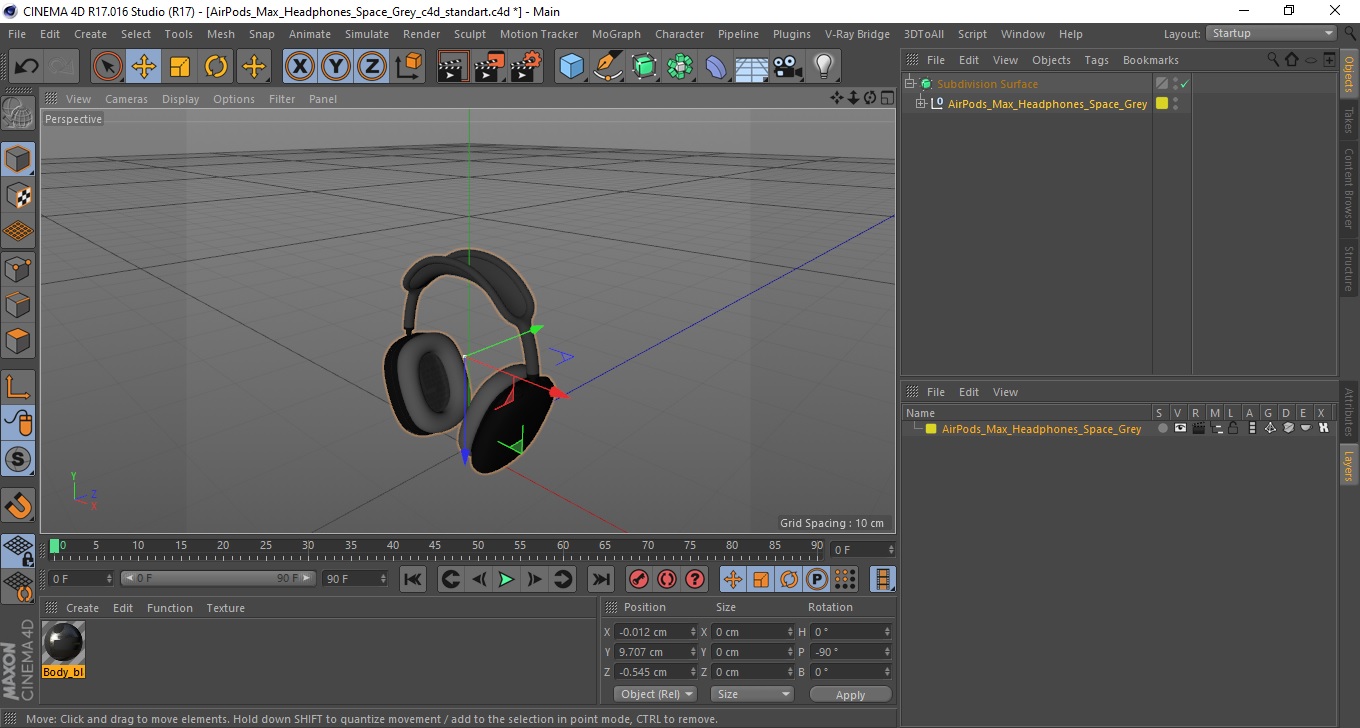1360x728 pixels.
Task: Activate the Move tool
Action: [144, 67]
